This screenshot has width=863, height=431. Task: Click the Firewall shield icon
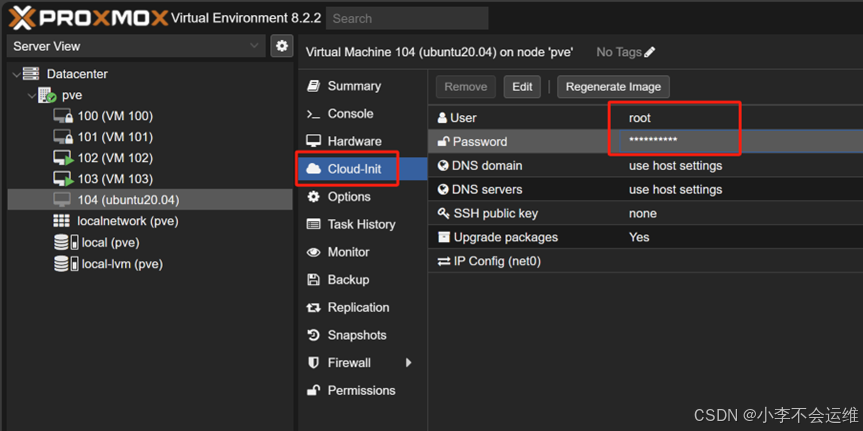[313, 363]
